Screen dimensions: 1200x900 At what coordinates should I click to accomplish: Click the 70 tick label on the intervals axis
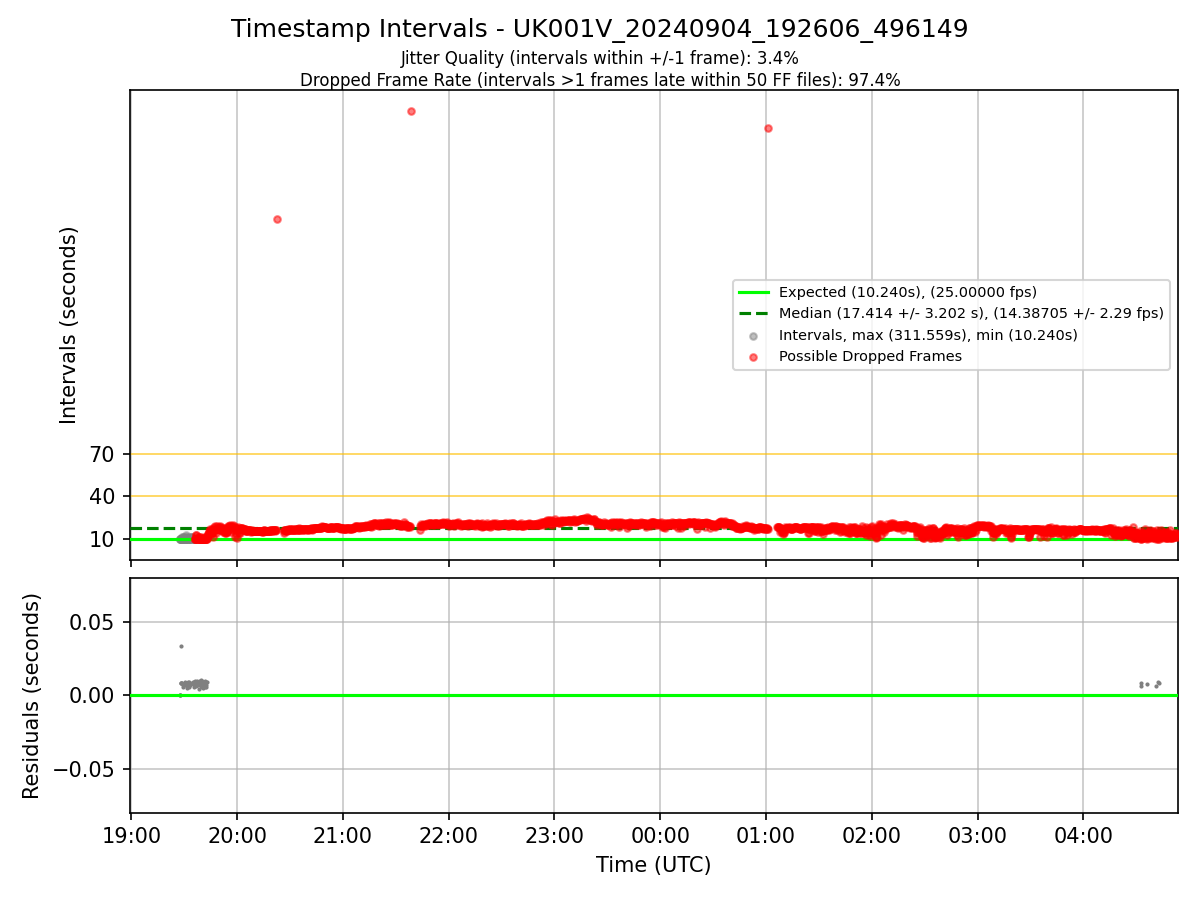(102, 455)
